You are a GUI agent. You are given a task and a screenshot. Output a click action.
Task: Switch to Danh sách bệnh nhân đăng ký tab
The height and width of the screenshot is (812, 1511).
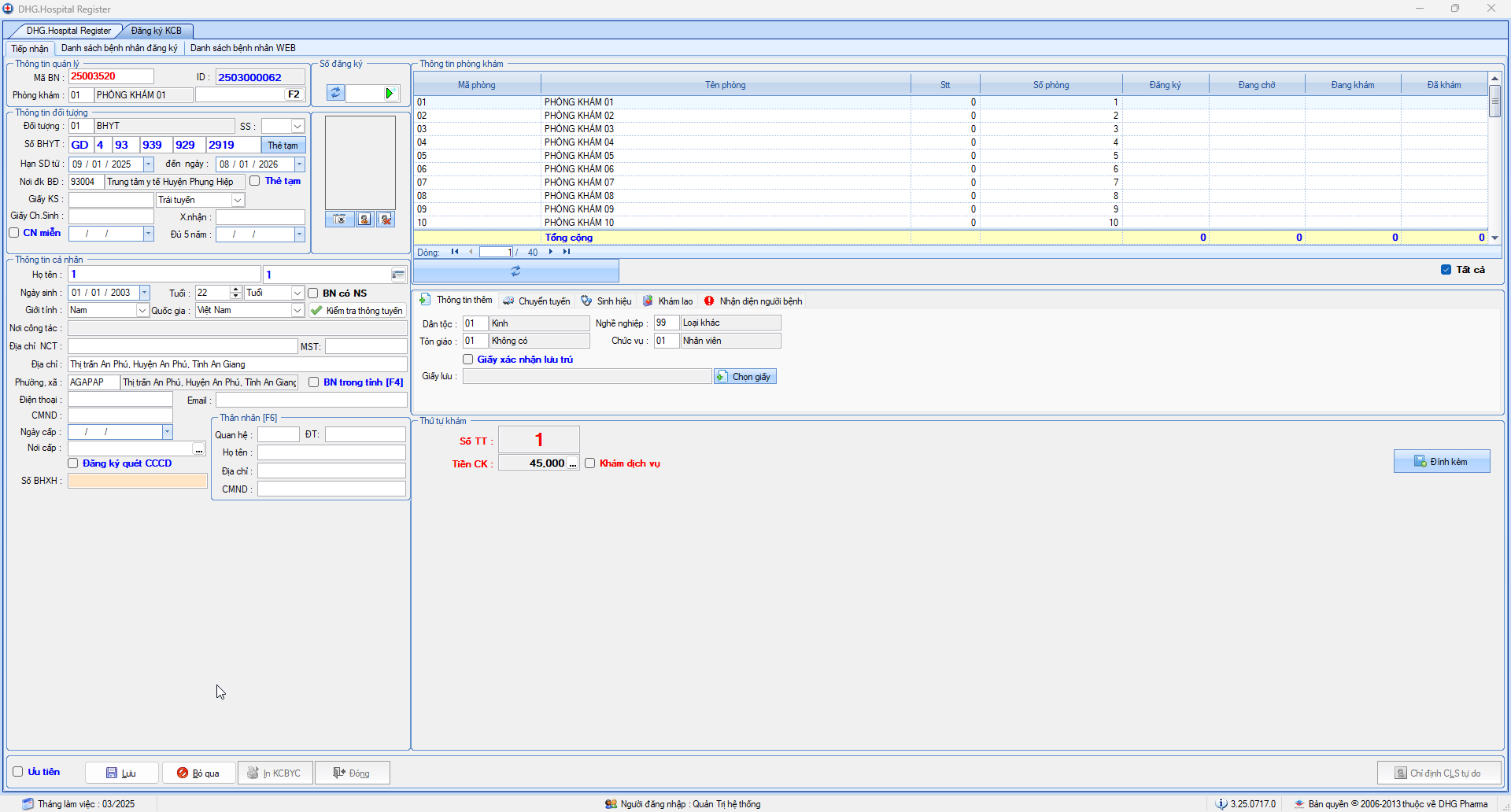pyautogui.click(x=120, y=48)
